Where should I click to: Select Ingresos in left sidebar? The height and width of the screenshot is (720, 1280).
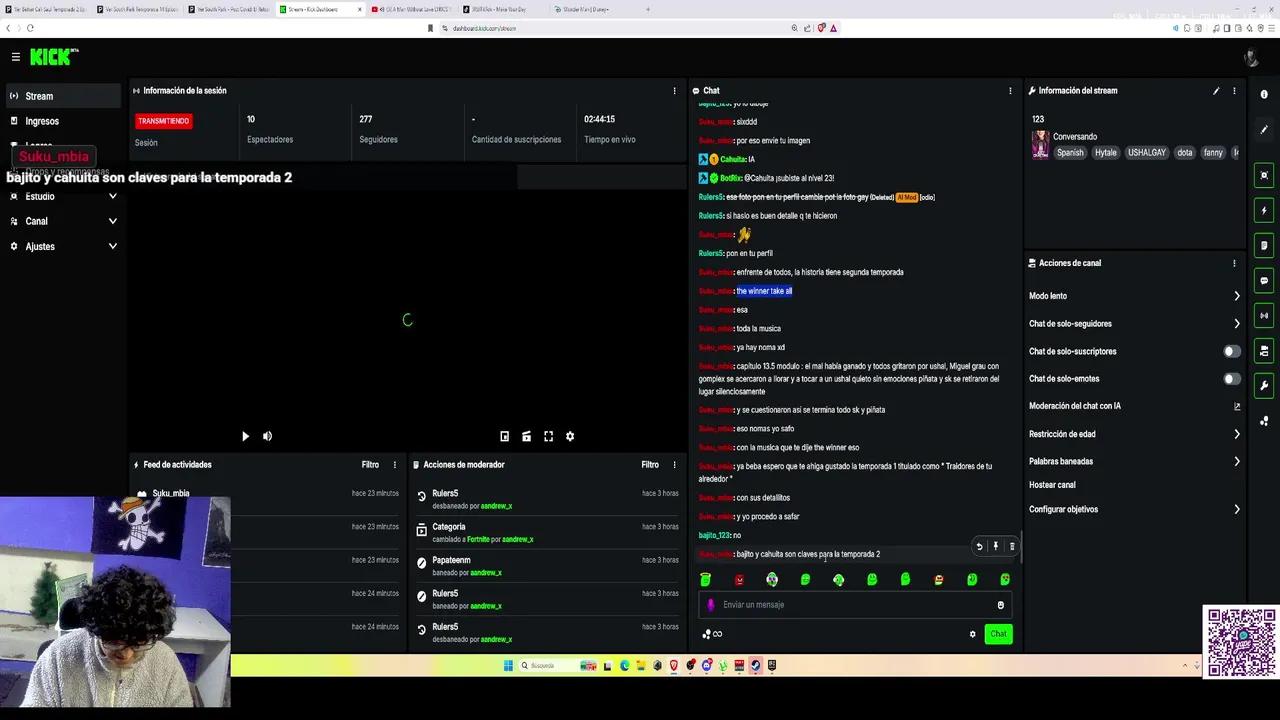[x=64, y=121]
